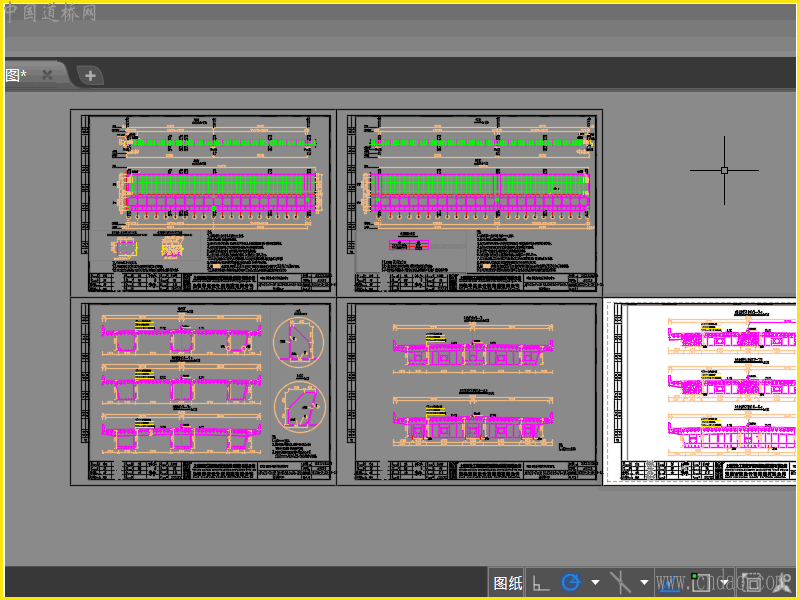Image resolution: width=800 pixels, height=600 pixels.
Task: Click the bottom-right cross-section sheet
Action: coord(470,392)
